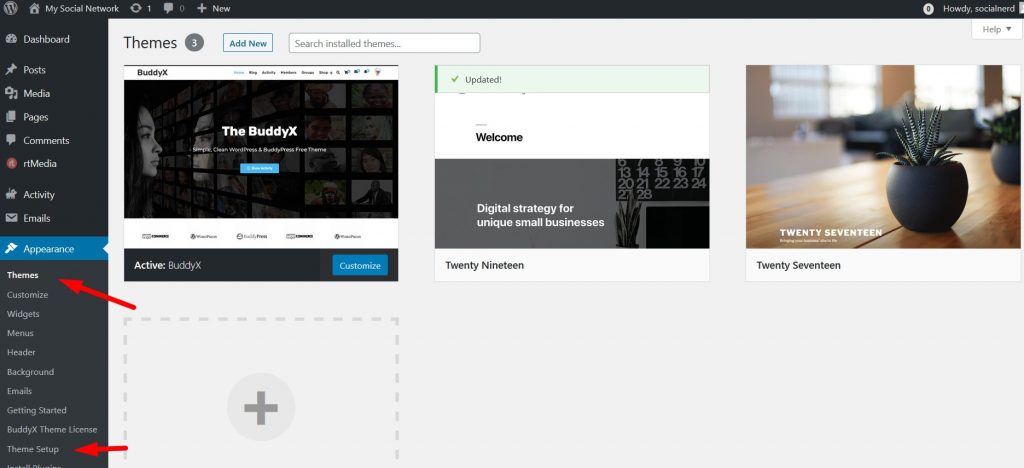1024x468 pixels.
Task: Open the Appearance menu label
Action: (49, 249)
